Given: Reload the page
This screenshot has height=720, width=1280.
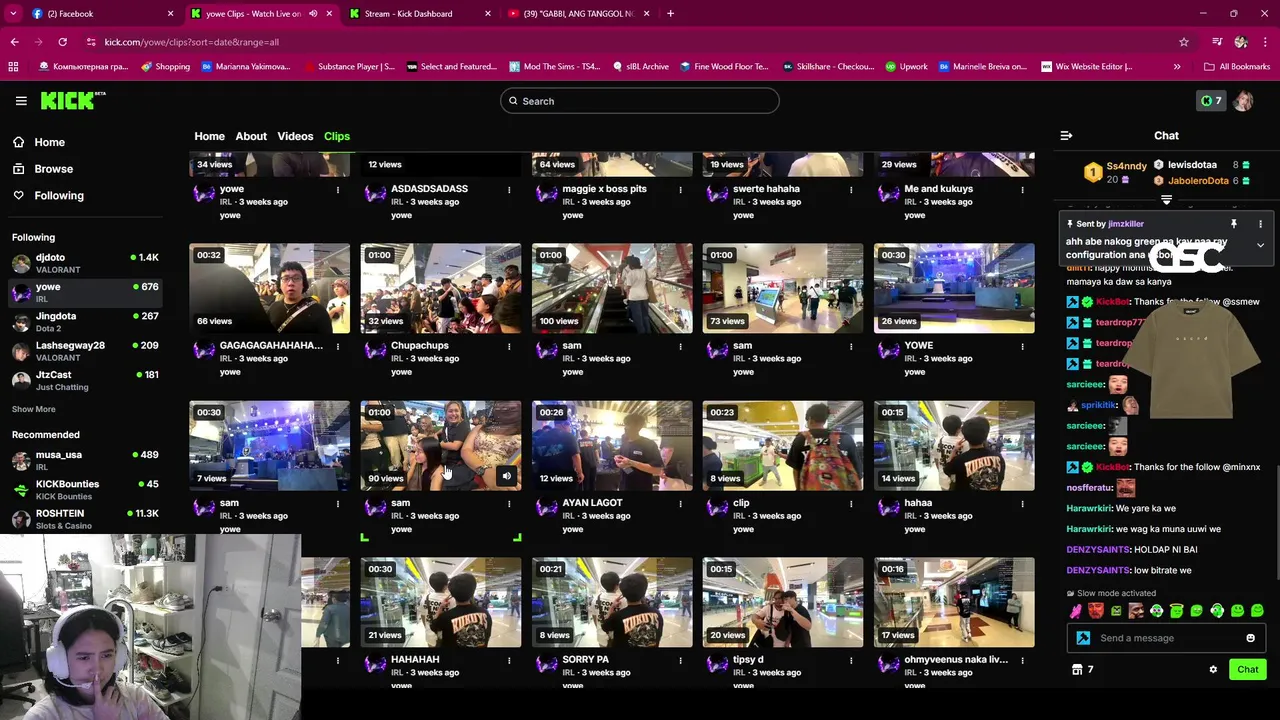Looking at the screenshot, I should coord(62,42).
